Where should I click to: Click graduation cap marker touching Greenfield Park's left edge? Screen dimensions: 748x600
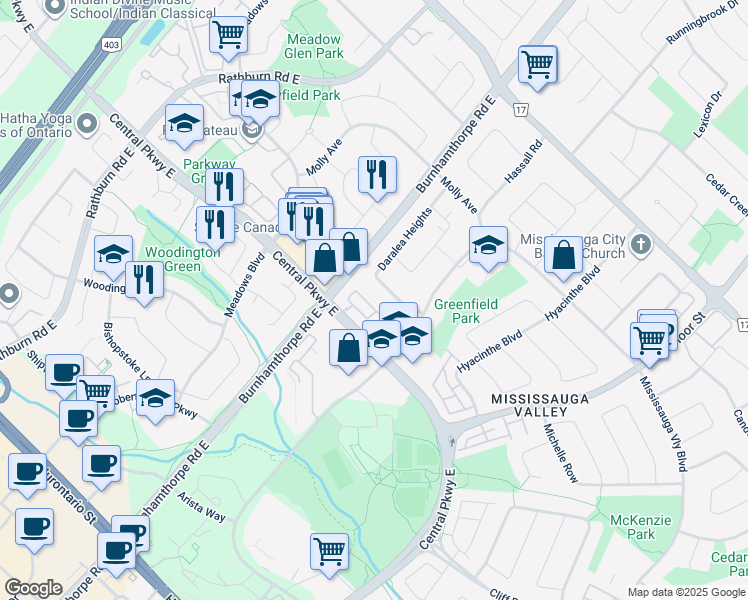click(413, 336)
